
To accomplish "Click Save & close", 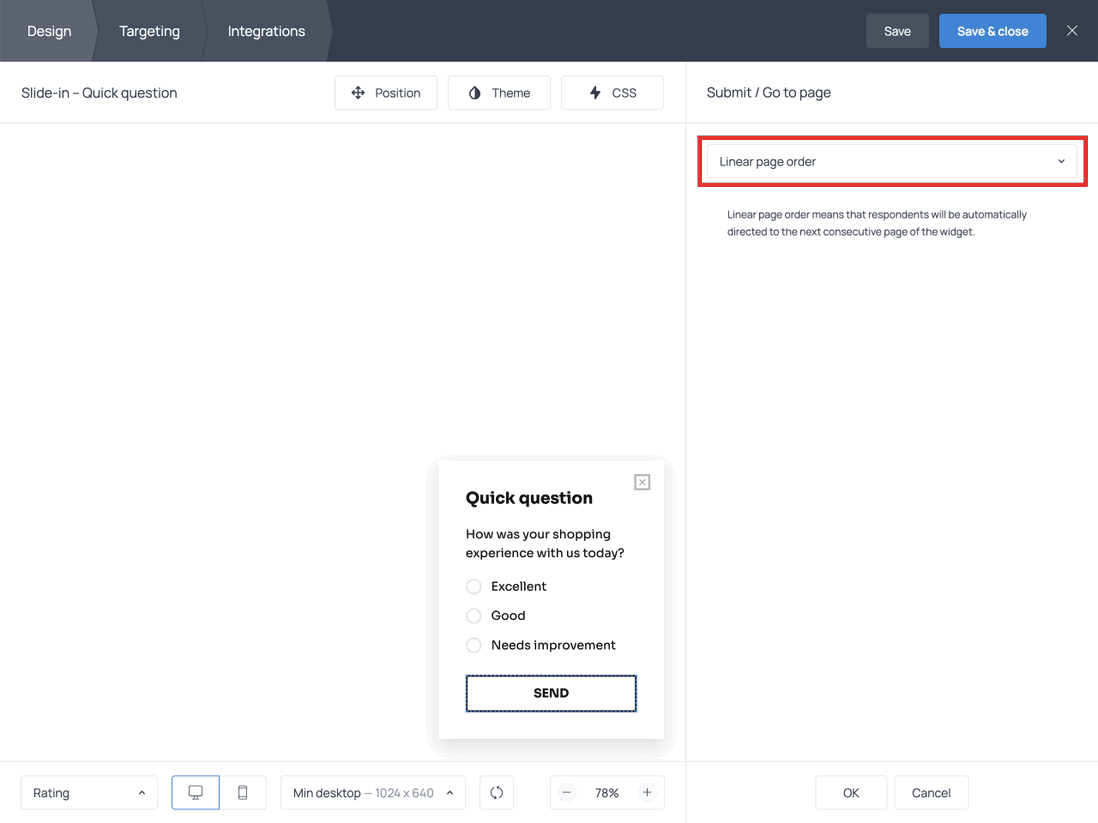I will (992, 31).
